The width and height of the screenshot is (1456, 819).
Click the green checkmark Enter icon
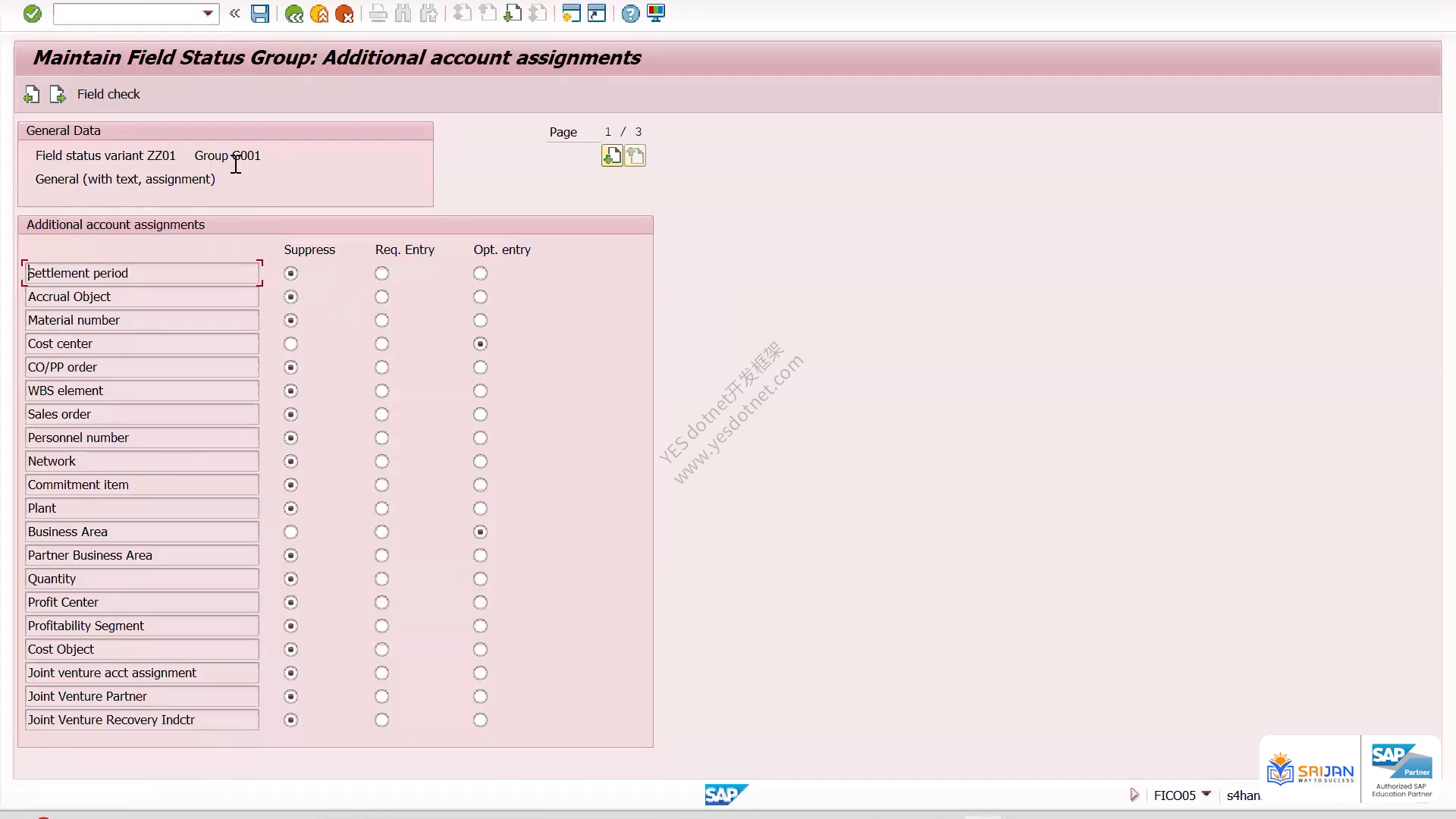(x=32, y=13)
